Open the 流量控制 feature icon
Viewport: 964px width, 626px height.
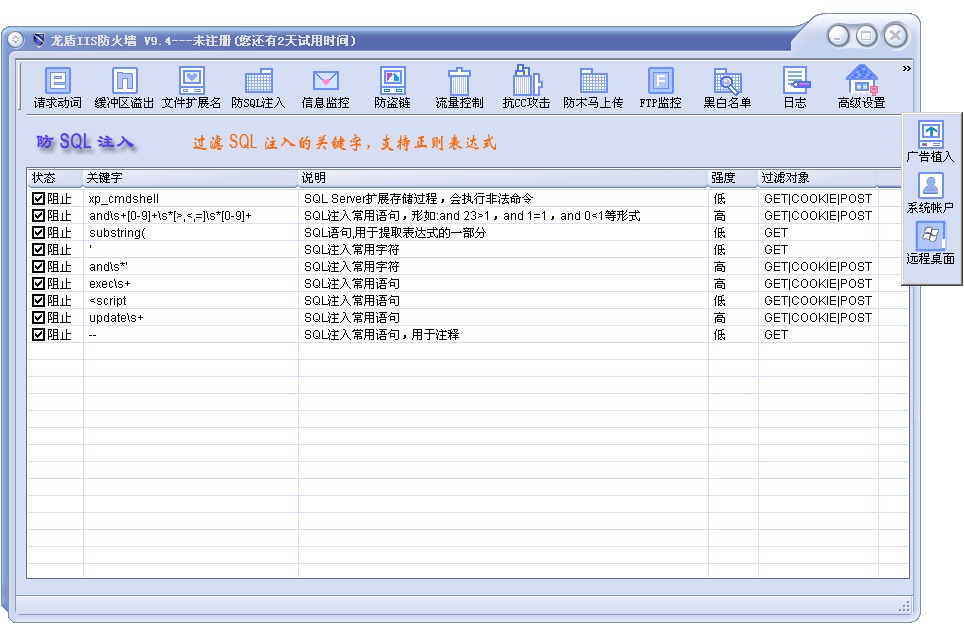tap(458, 85)
